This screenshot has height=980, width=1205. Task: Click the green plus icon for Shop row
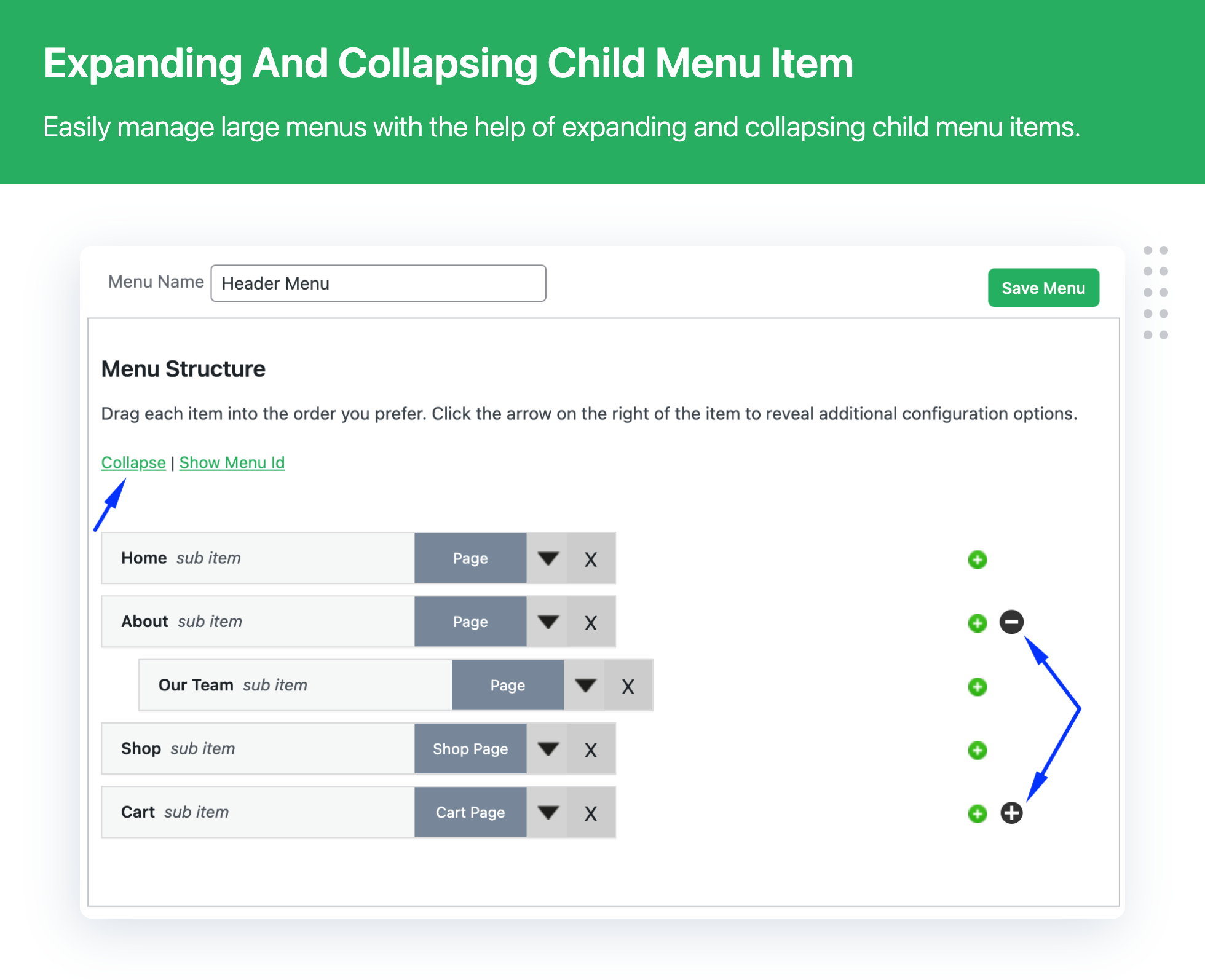pyautogui.click(x=978, y=750)
